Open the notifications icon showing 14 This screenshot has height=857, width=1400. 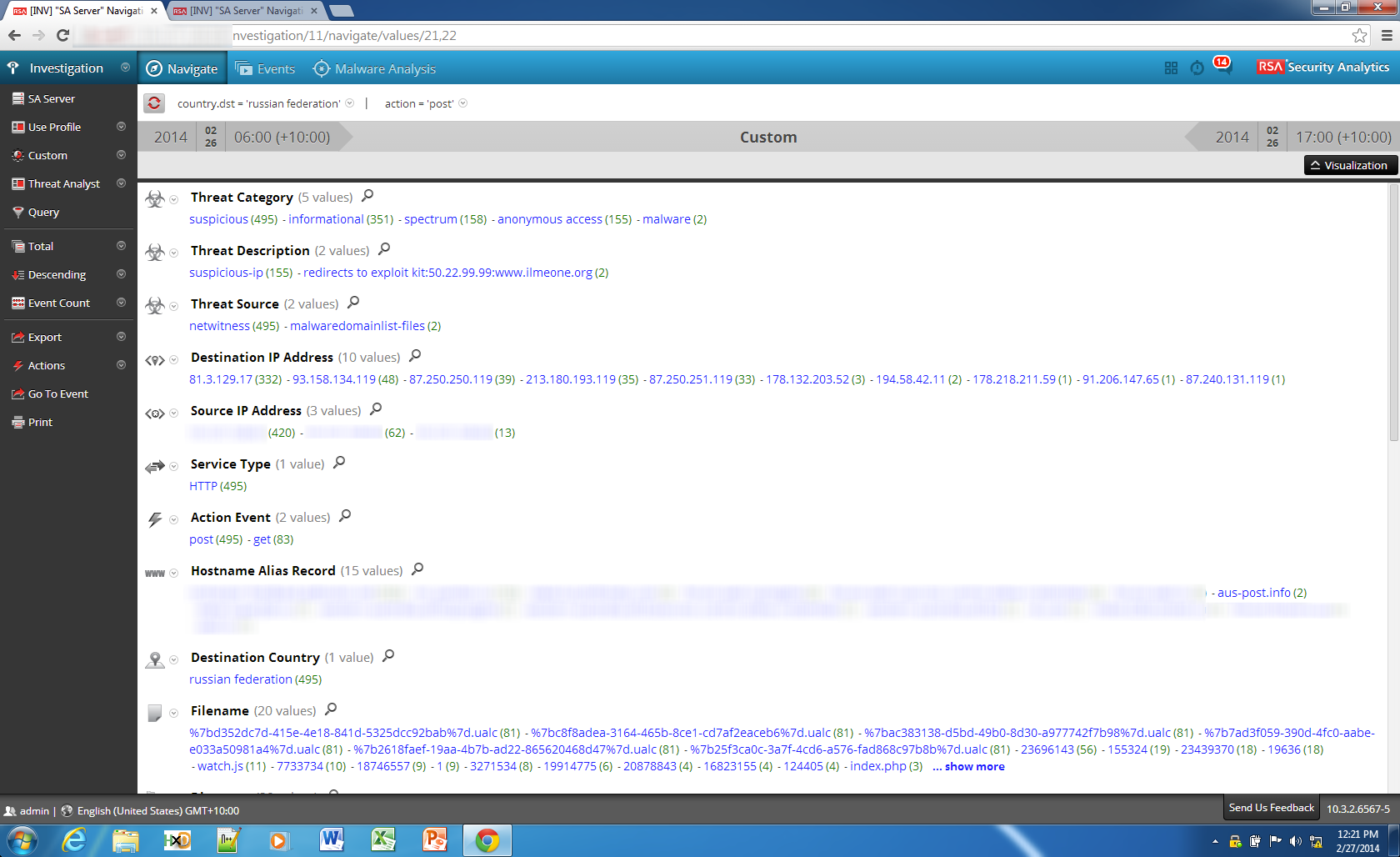pos(1223,68)
